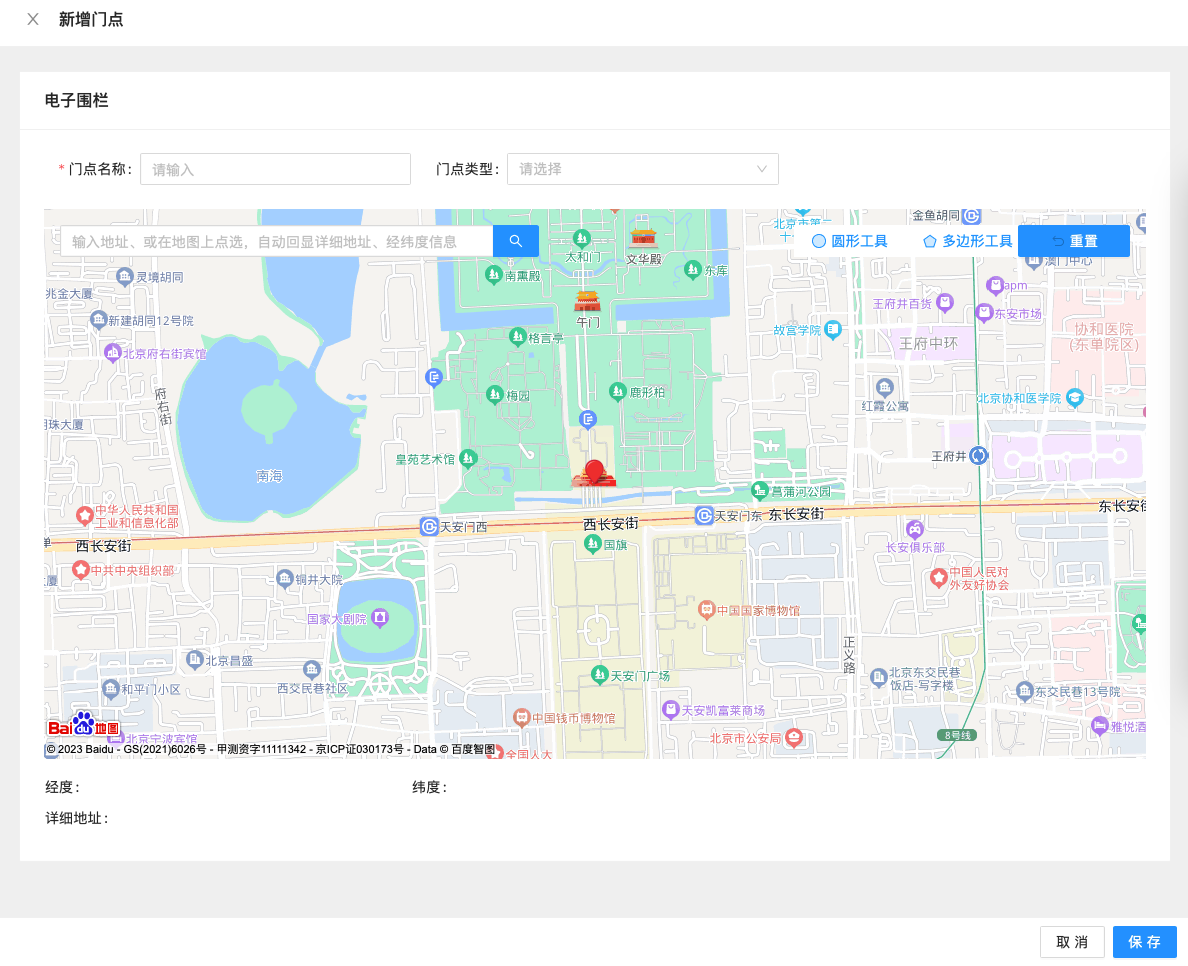Viewport: 1188px width, 966px height.
Task: Click the 天安门西 subway station icon
Action: coord(430,526)
